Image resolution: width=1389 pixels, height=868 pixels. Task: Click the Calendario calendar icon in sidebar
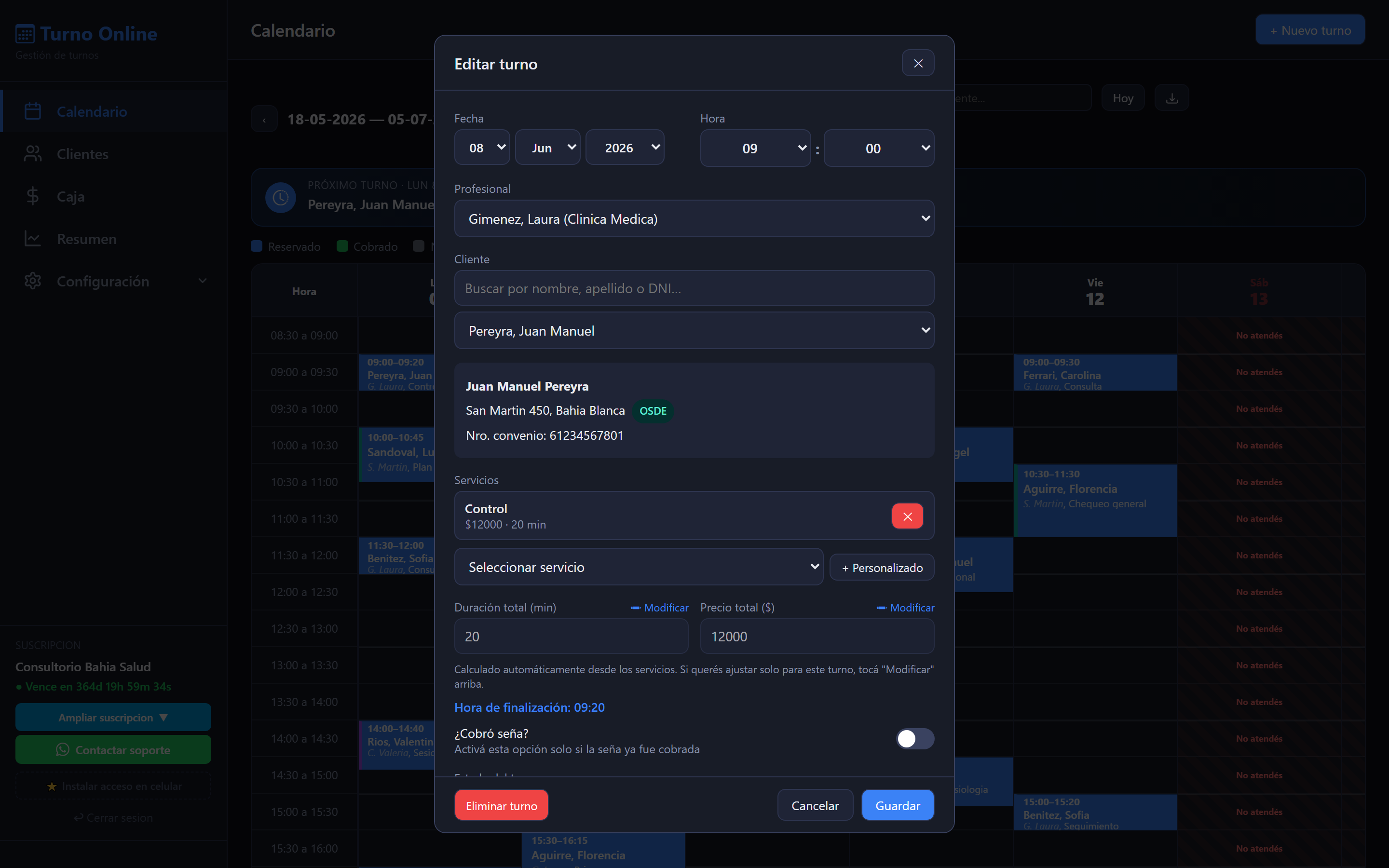tap(33, 111)
